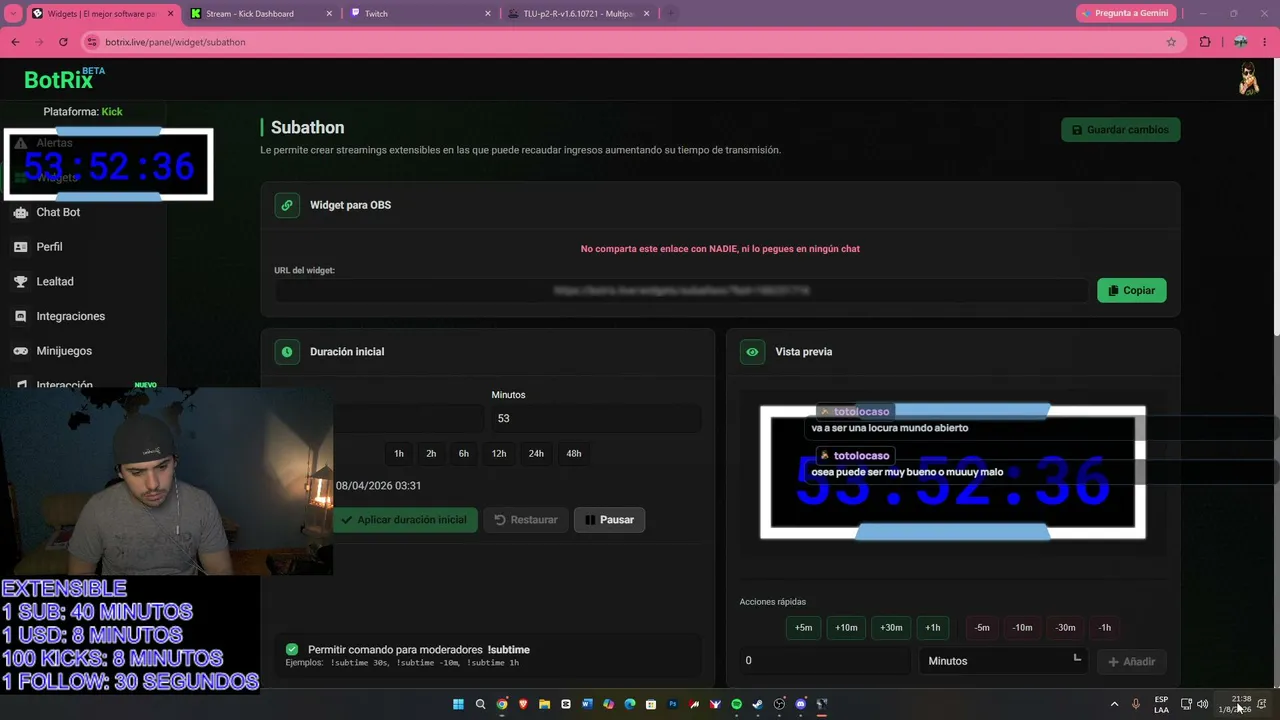Add 30 minutes with the +30m button
This screenshot has height=720, width=1280.
[x=891, y=628]
